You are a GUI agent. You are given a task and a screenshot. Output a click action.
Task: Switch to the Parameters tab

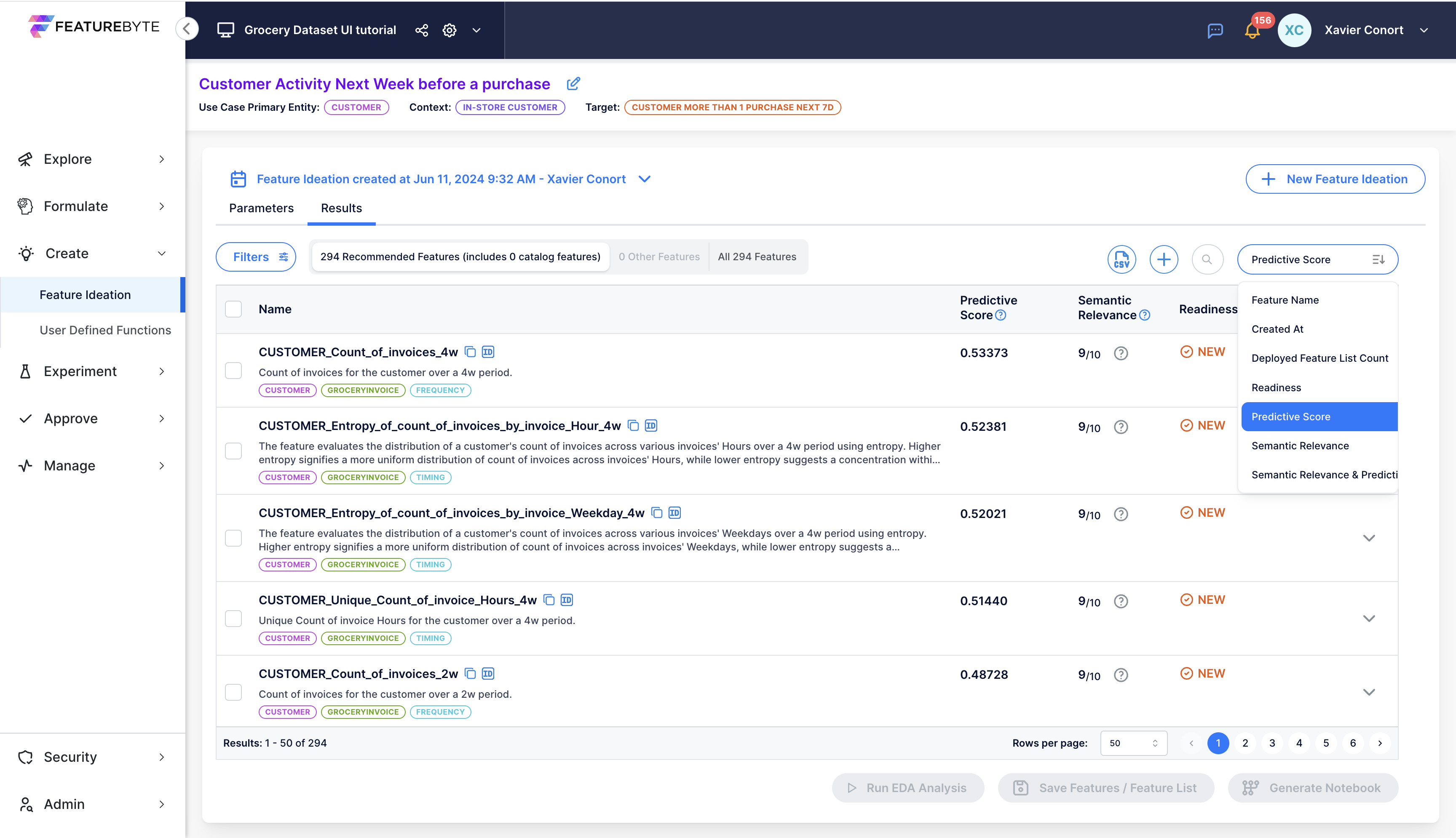[261, 208]
